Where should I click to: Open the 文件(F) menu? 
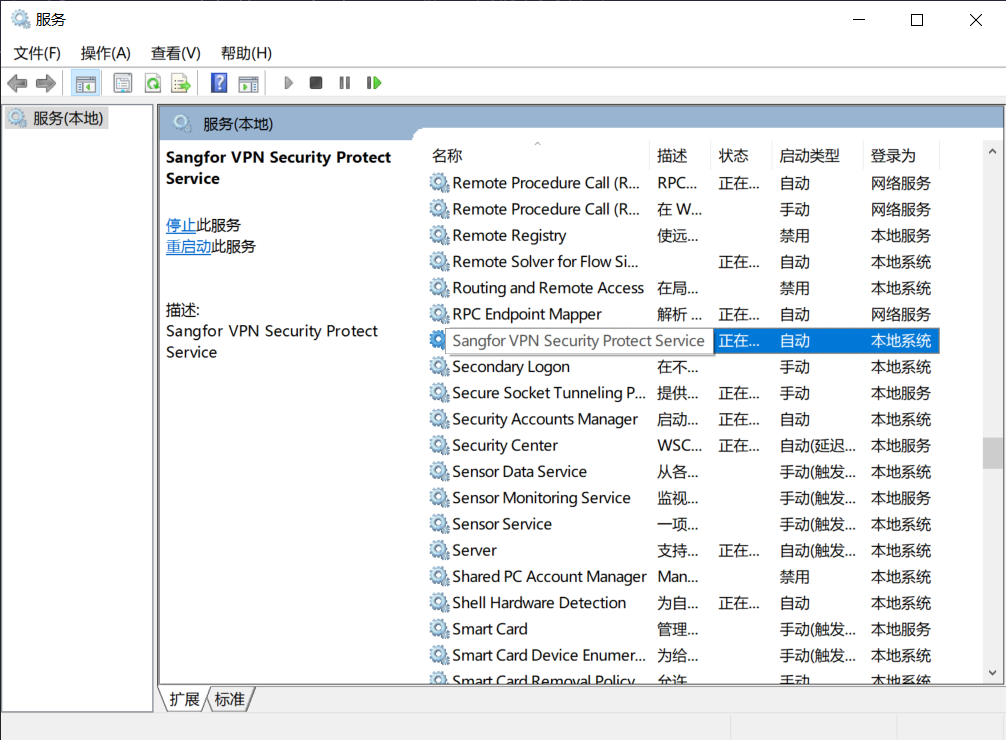[37, 53]
